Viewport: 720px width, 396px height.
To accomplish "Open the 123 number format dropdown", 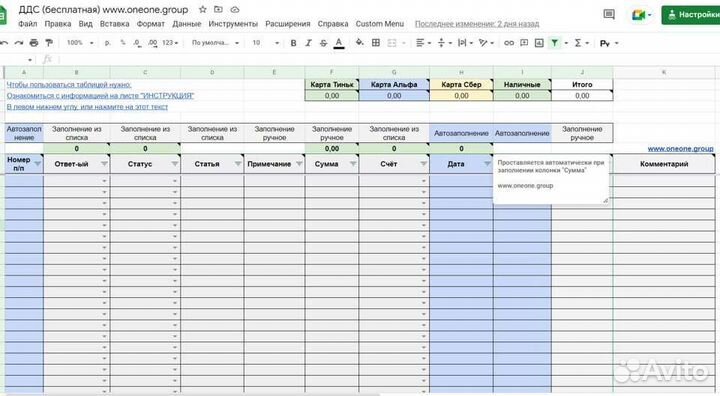I will pyautogui.click(x=169, y=43).
